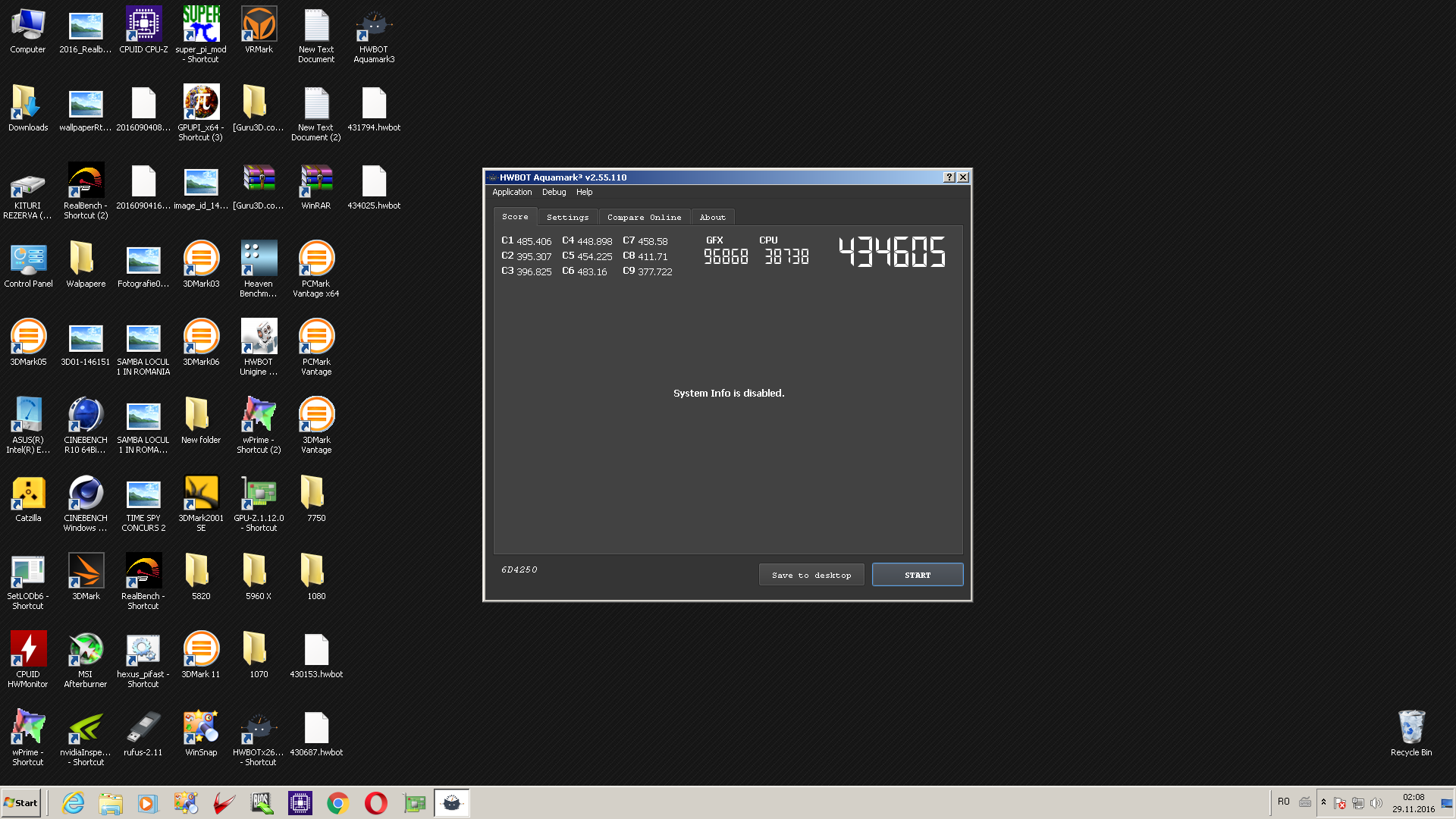The height and width of the screenshot is (819, 1456).
Task: Select the 431794.hwbot file
Action: tap(374, 108)
